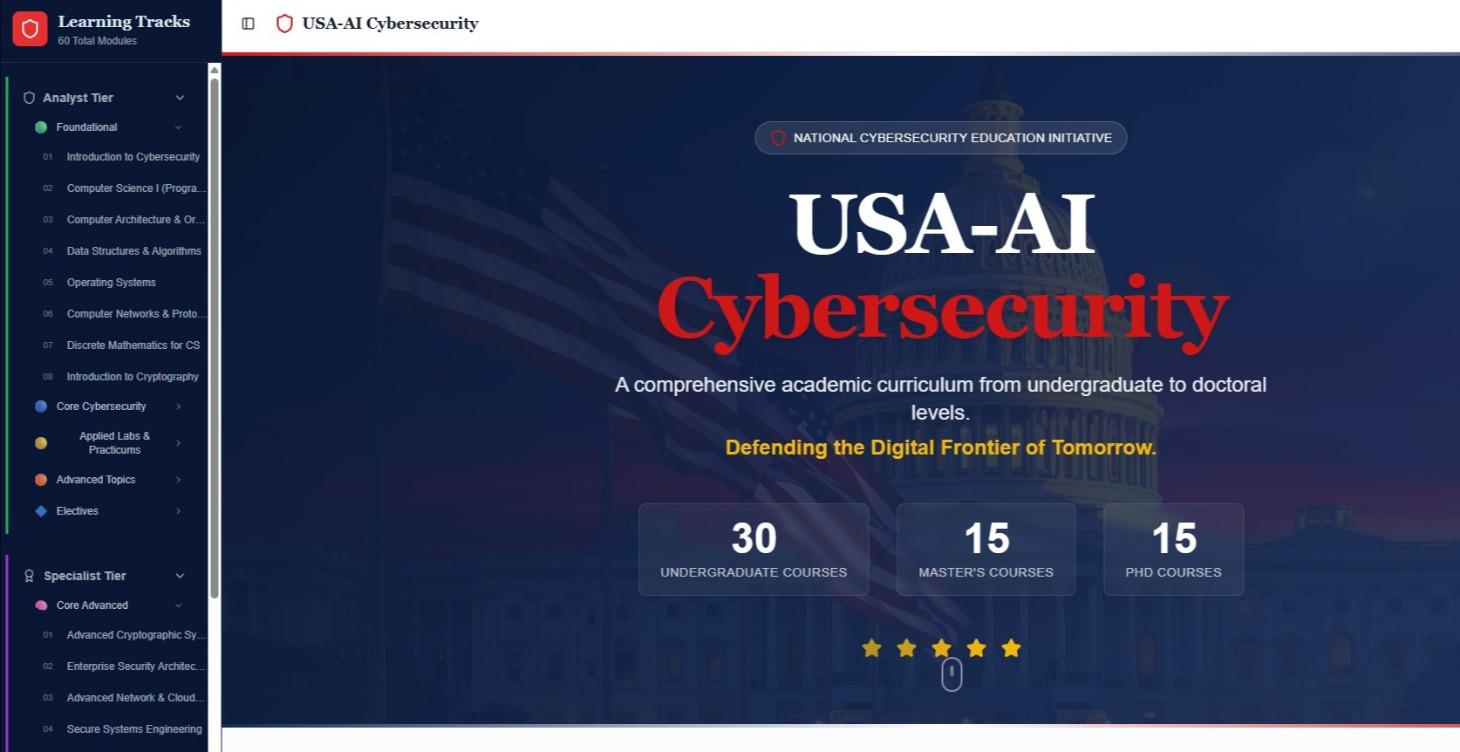Click the Learning Tracks shield logo
Viewport: 1460px width, 752px height.
(x=29, y=28)
